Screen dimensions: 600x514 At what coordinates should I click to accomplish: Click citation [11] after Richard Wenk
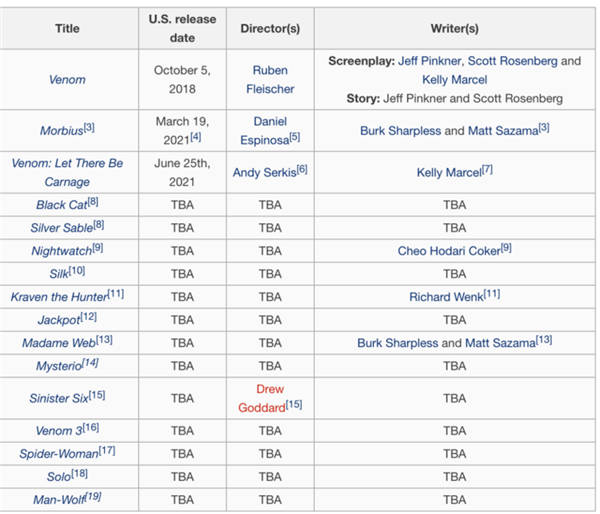click(492, 293)
